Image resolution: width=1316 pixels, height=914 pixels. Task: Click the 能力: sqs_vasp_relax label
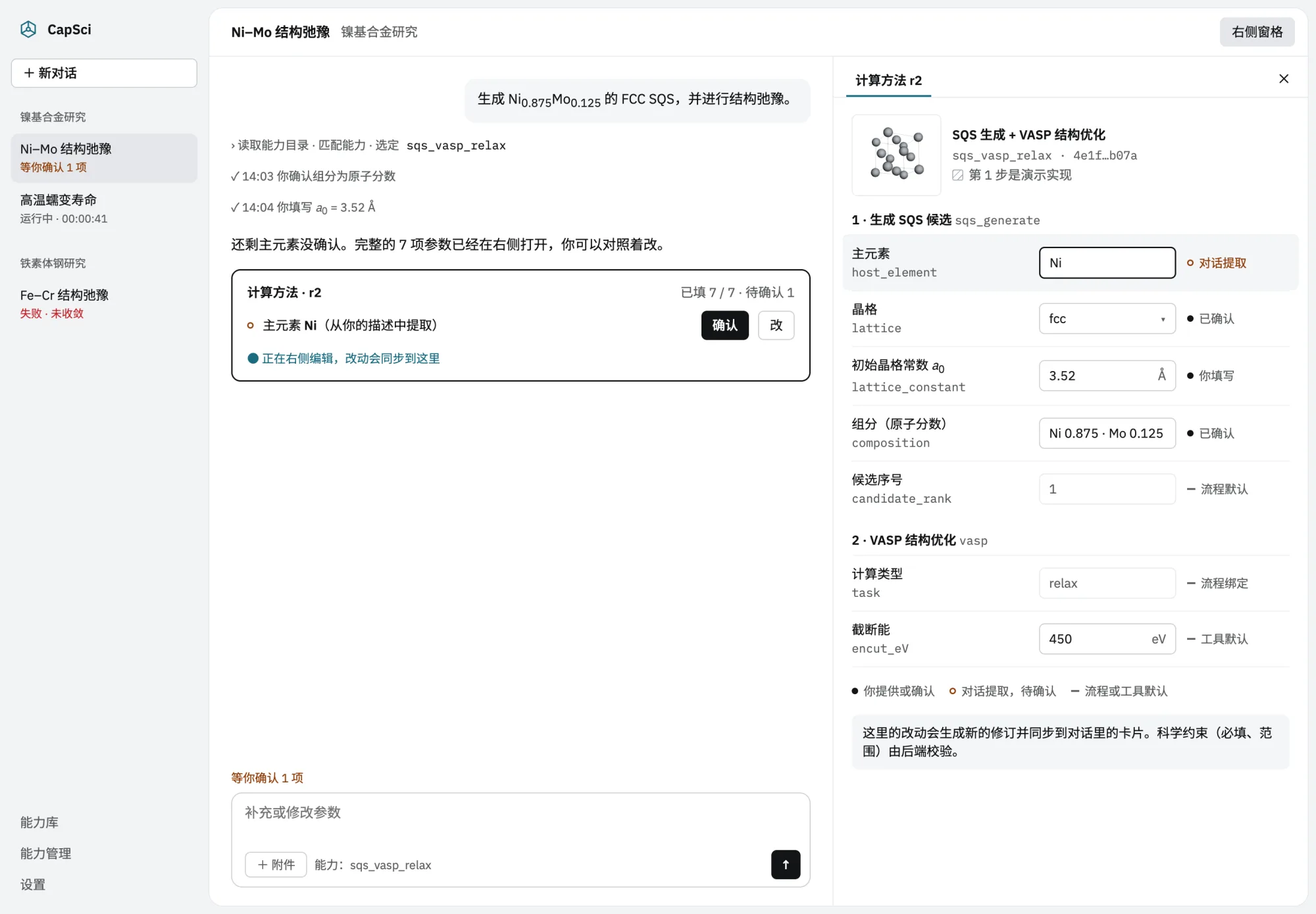[372, 865]
